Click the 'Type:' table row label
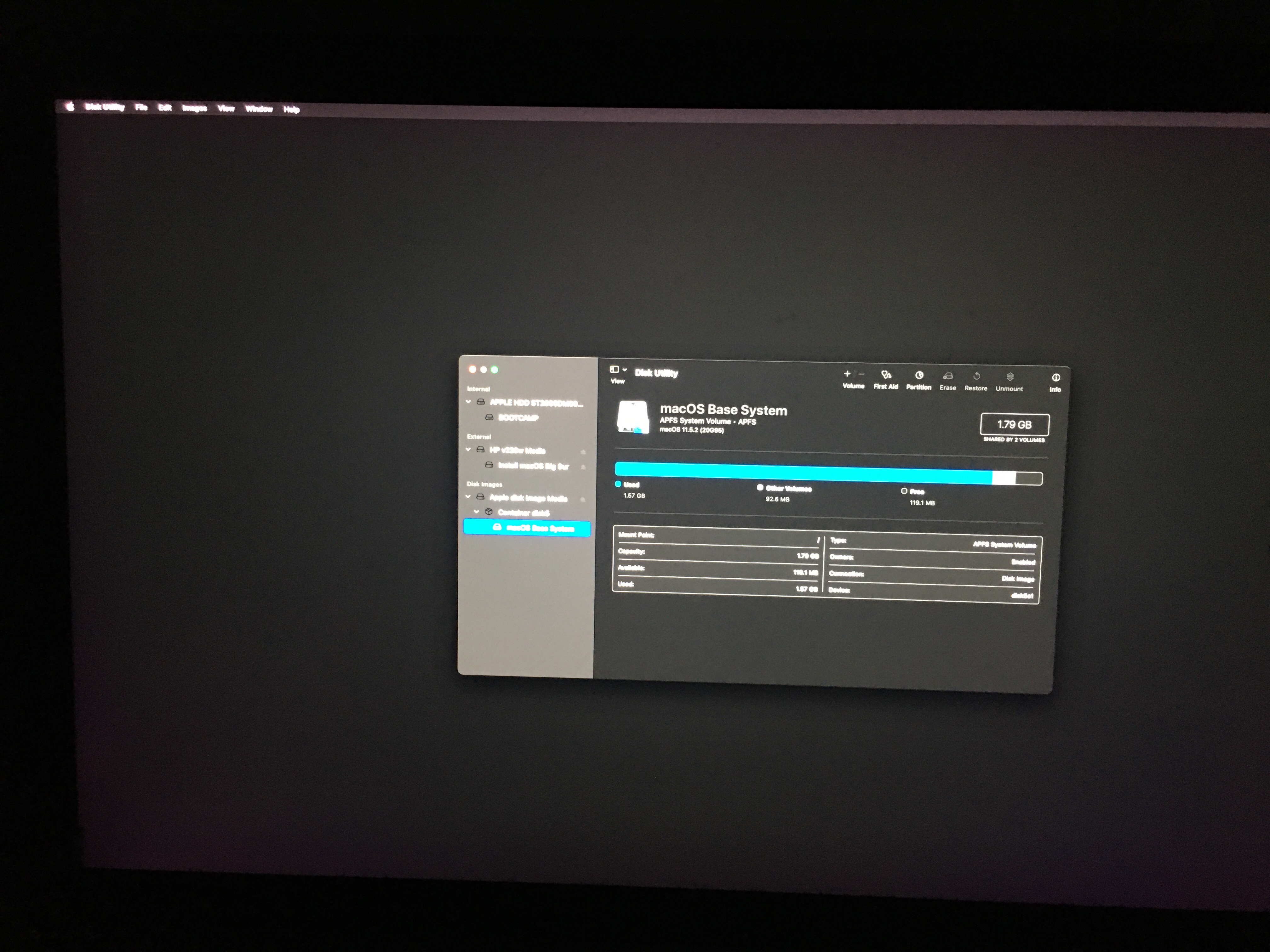 [x=838, y=541]
